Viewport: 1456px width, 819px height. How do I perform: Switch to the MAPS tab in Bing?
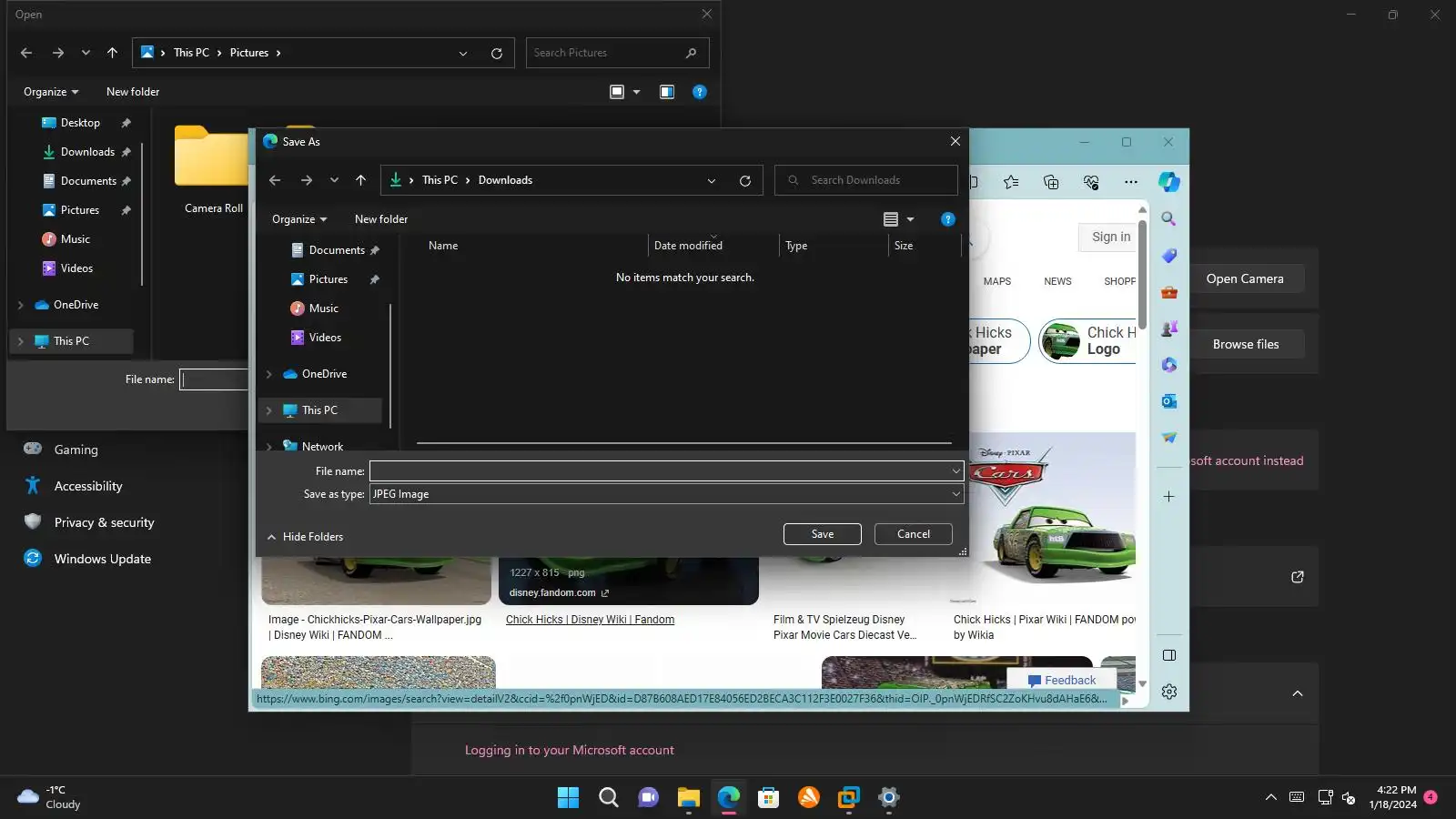pos(997,281)
